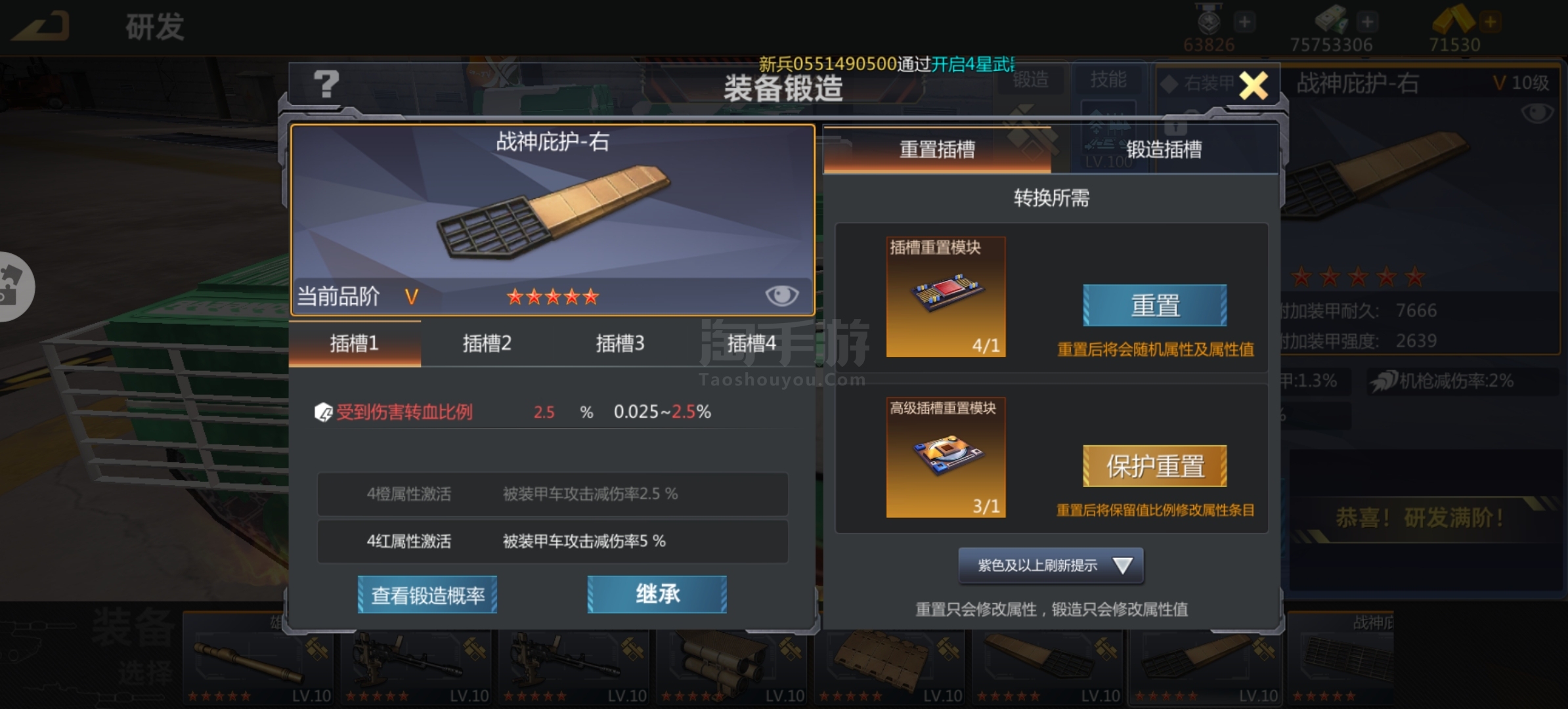Screen dimensions: 1568x709
Task: Open 查看锻造概率 probability view
Action: (x=427, y=595)
